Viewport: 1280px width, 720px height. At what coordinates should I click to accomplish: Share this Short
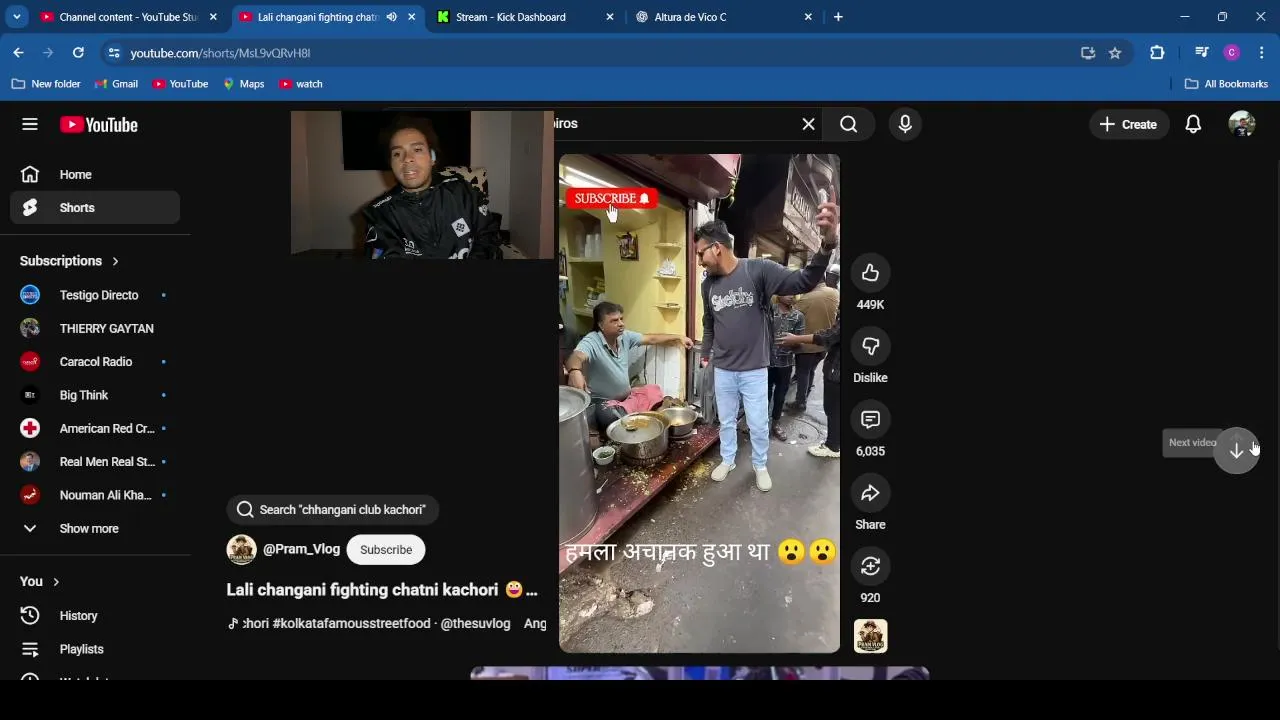coord(870,493)
